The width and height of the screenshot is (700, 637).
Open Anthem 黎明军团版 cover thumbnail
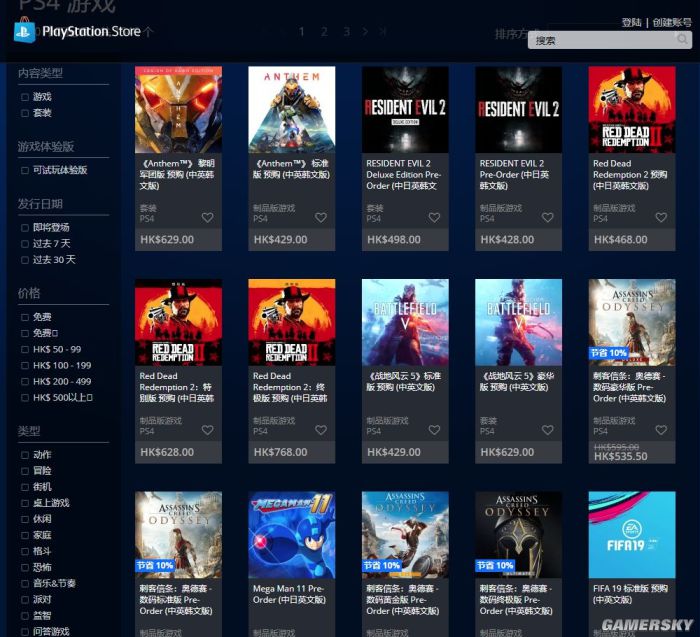point(178,110)
